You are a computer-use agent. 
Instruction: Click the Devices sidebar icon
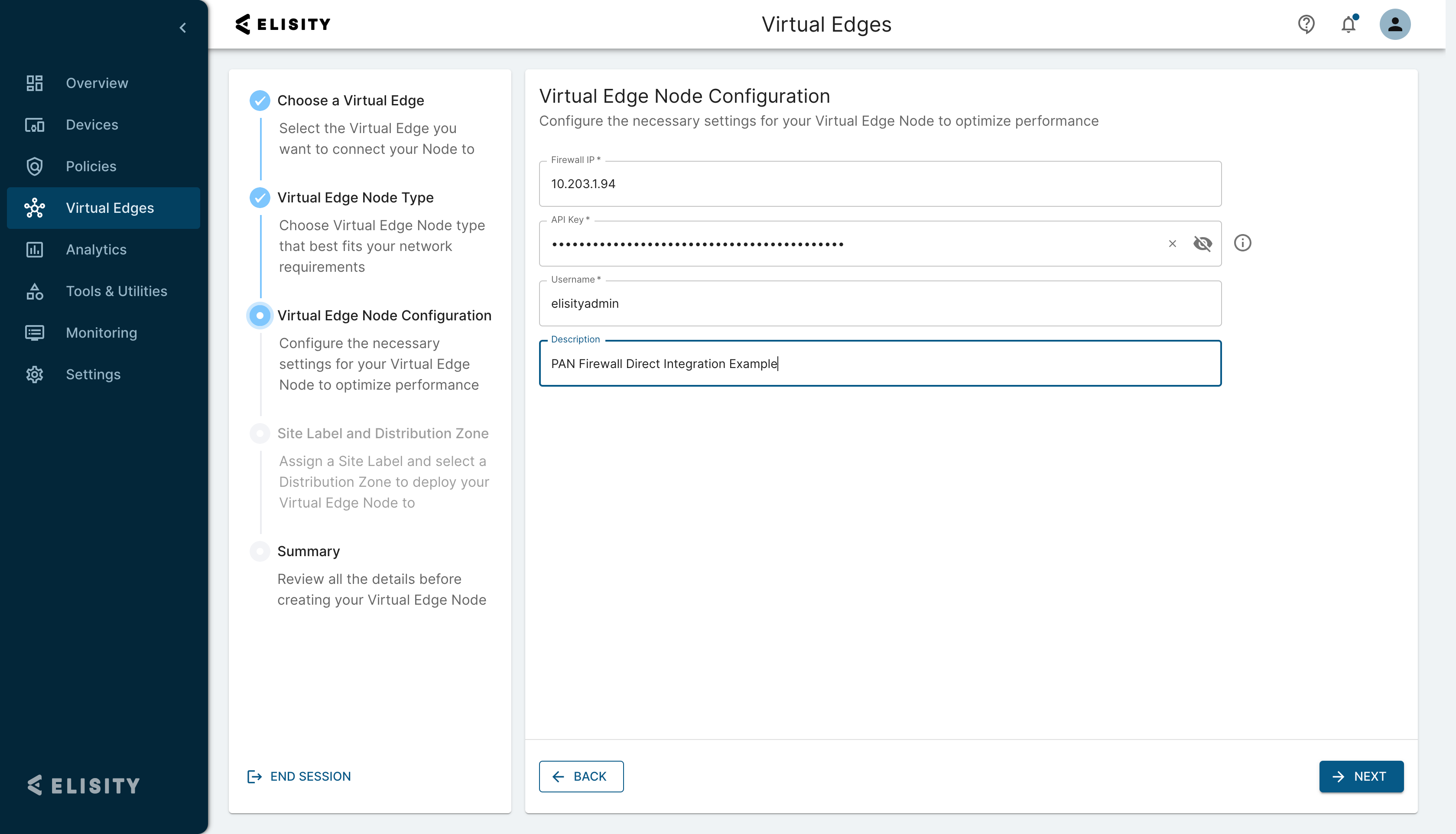(34, 125)
